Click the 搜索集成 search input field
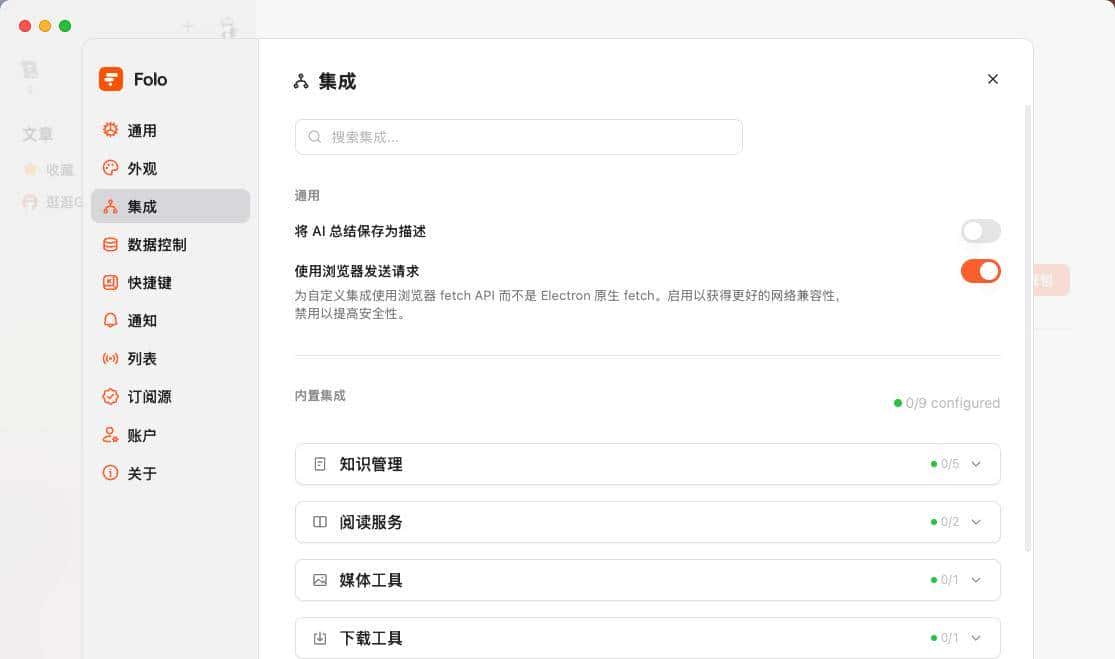Image resolution: width=1115 pixels, height=659 pixels. pyautogui.click(x=518, y=137)
